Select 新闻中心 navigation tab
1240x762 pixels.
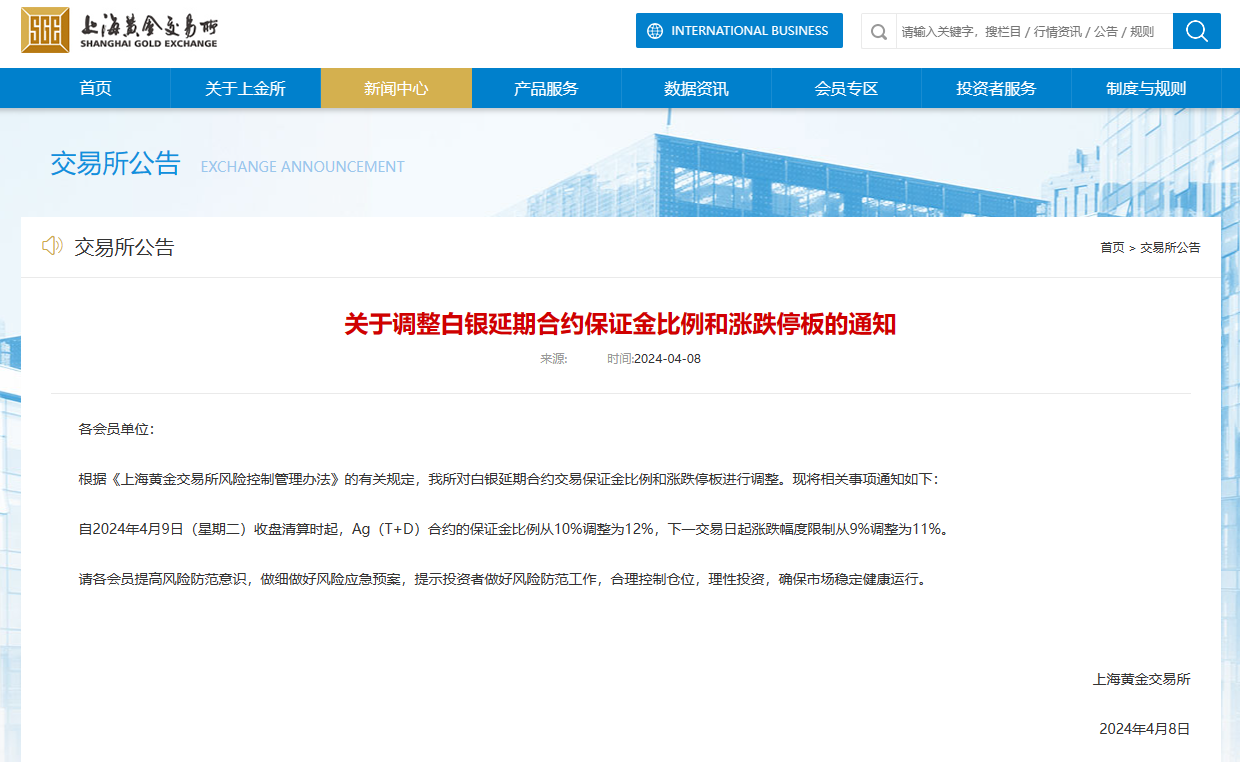coord(396,88)
